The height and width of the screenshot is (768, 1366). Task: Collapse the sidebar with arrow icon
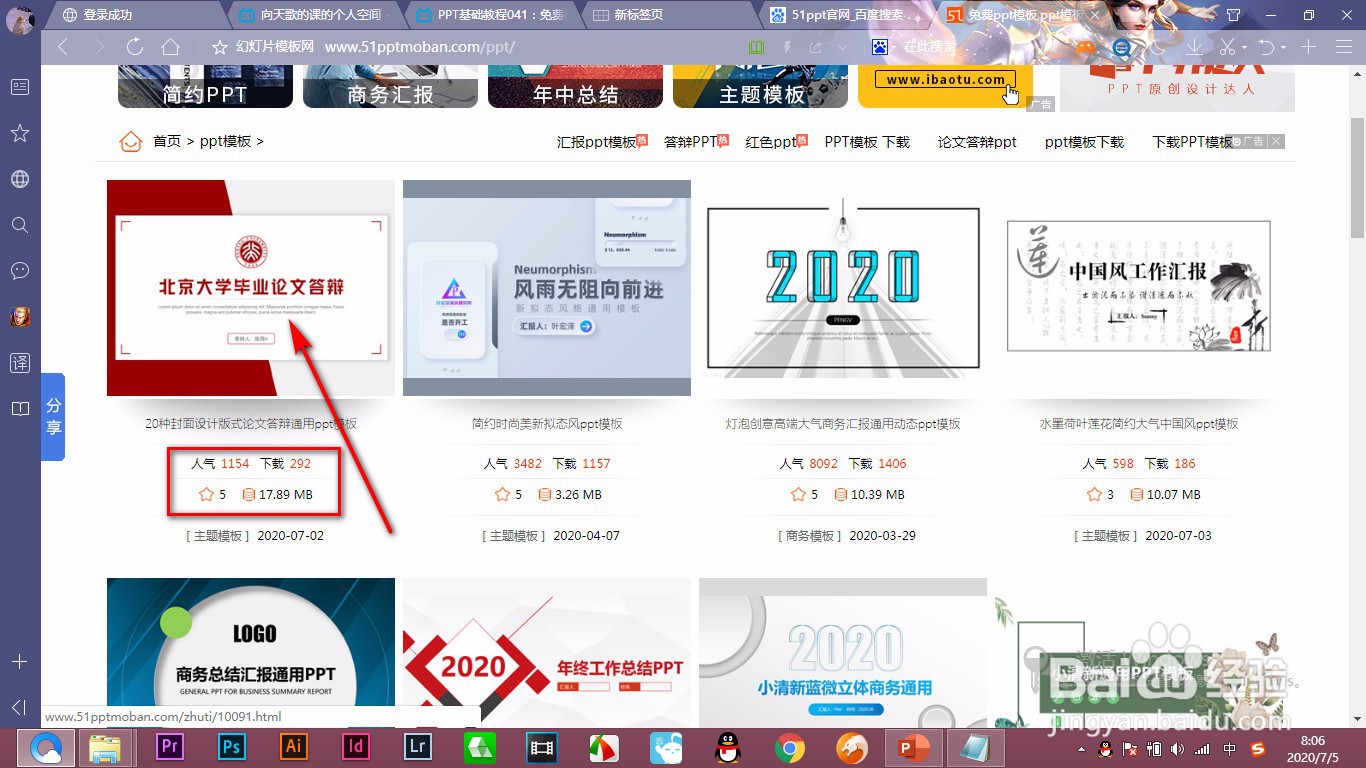[19, 708]
